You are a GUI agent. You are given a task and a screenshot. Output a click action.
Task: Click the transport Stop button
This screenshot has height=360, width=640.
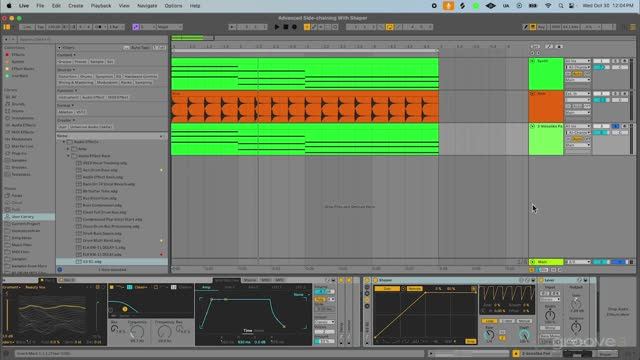[x=286, y=27]
